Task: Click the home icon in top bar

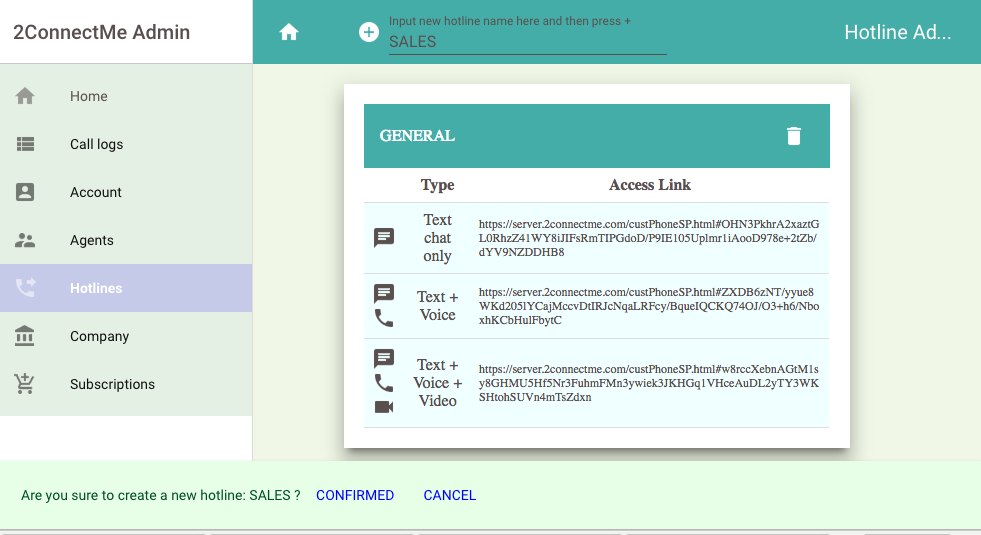Action: (289, 32)
